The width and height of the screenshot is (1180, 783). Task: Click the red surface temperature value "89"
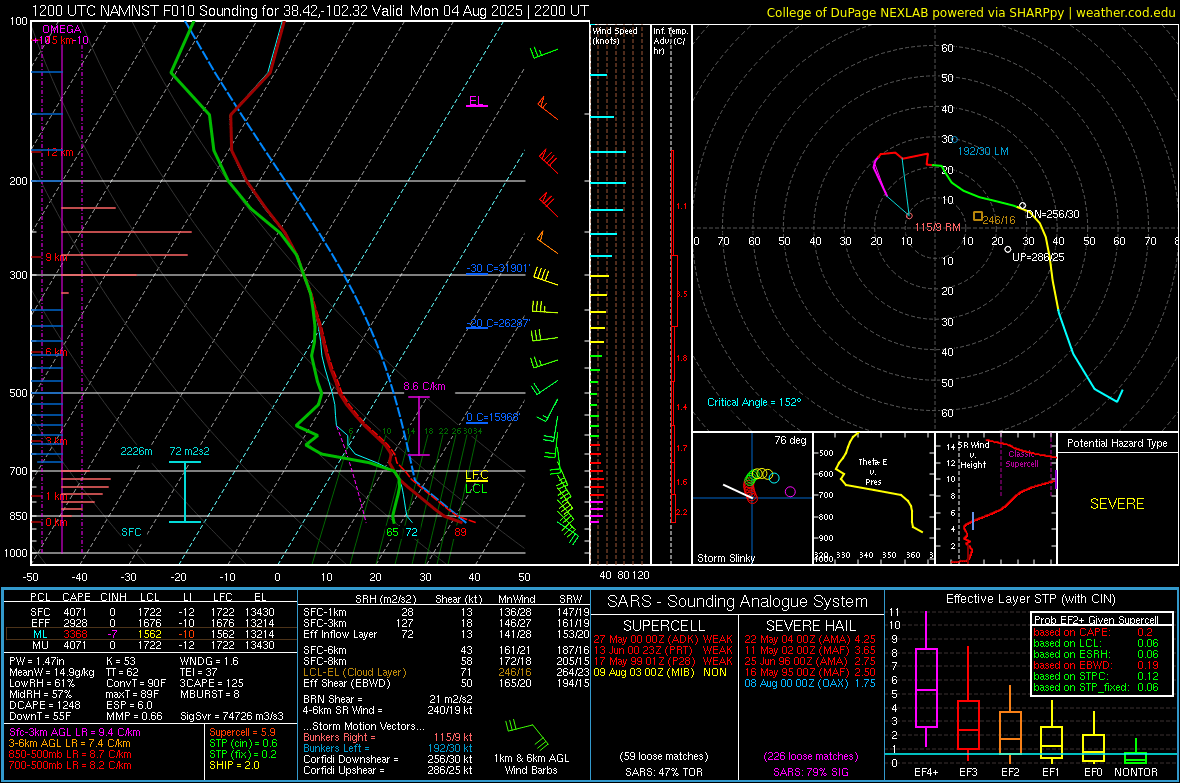coord(460,532)
